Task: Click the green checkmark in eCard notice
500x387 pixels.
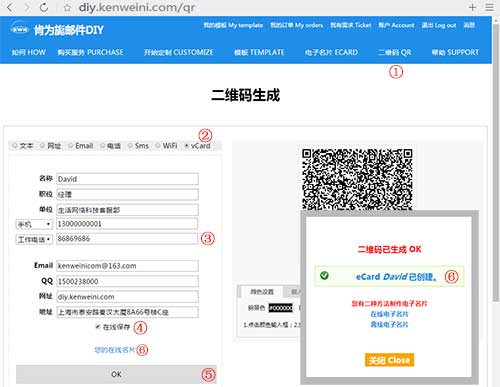Action: 324,275
